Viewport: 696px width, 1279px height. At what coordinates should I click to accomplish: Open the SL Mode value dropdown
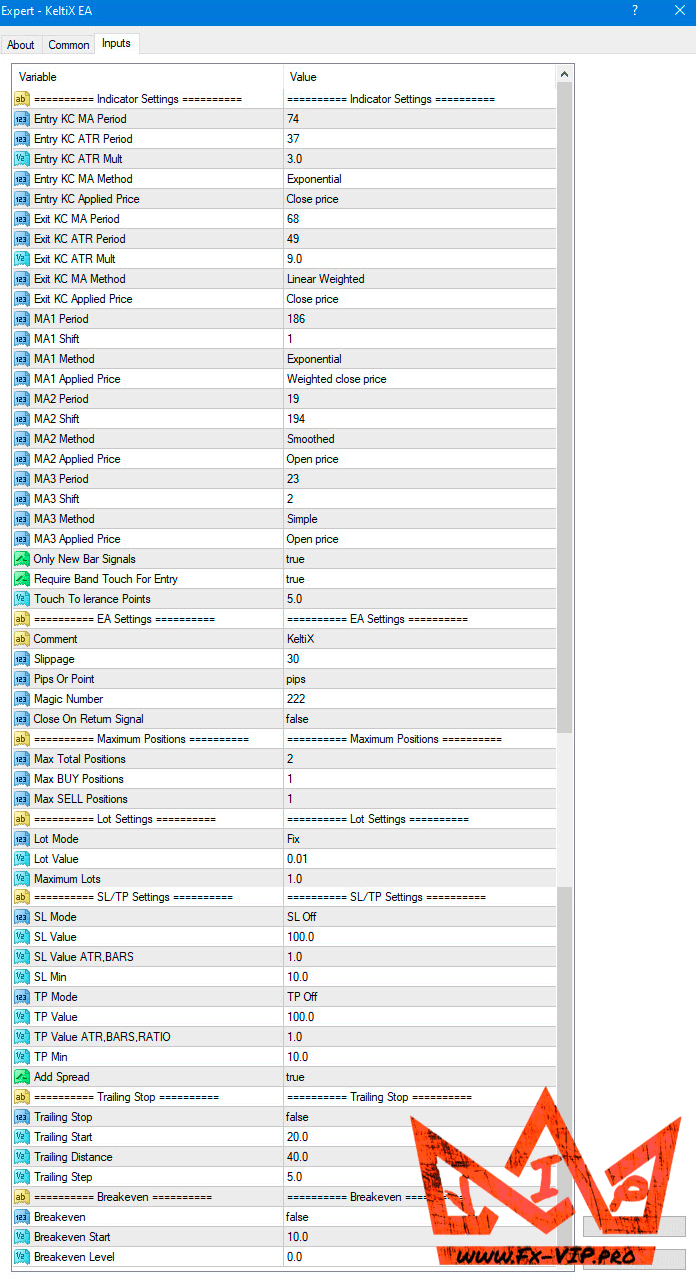tap(418, 917)
